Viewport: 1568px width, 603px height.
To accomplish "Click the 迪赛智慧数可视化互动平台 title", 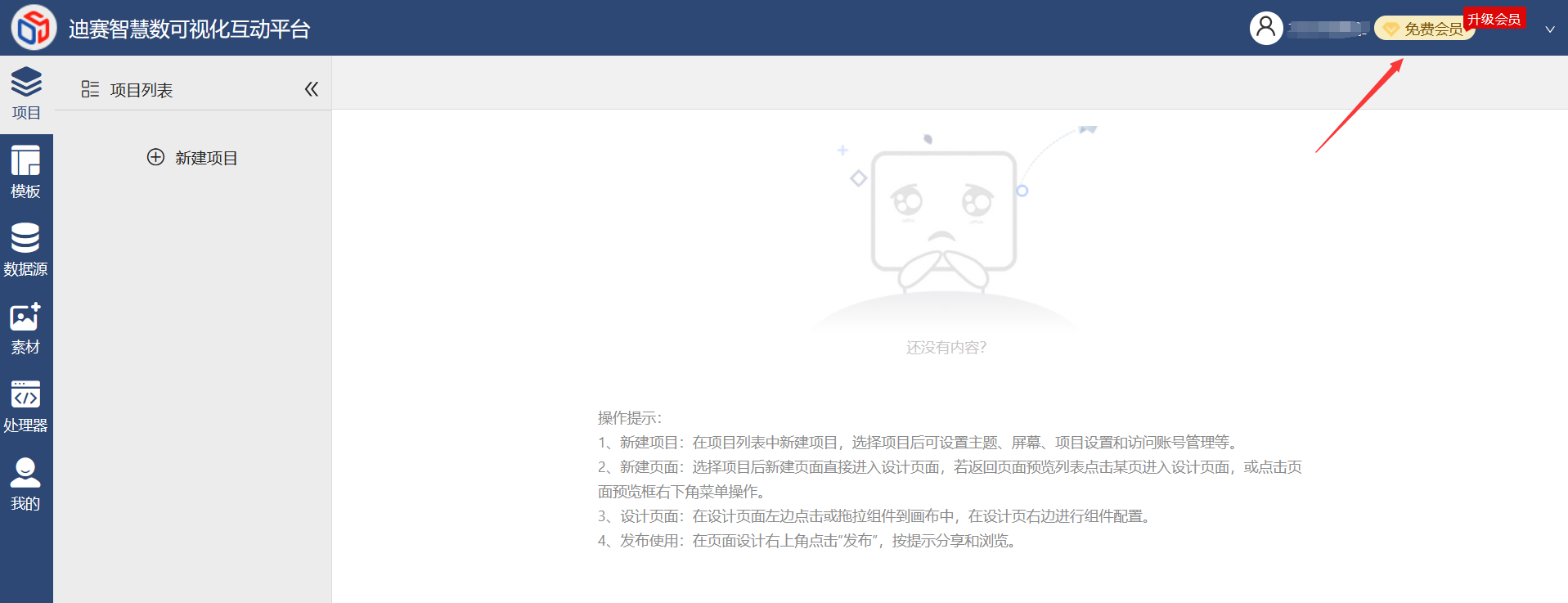I will click(x=190, y=29).
